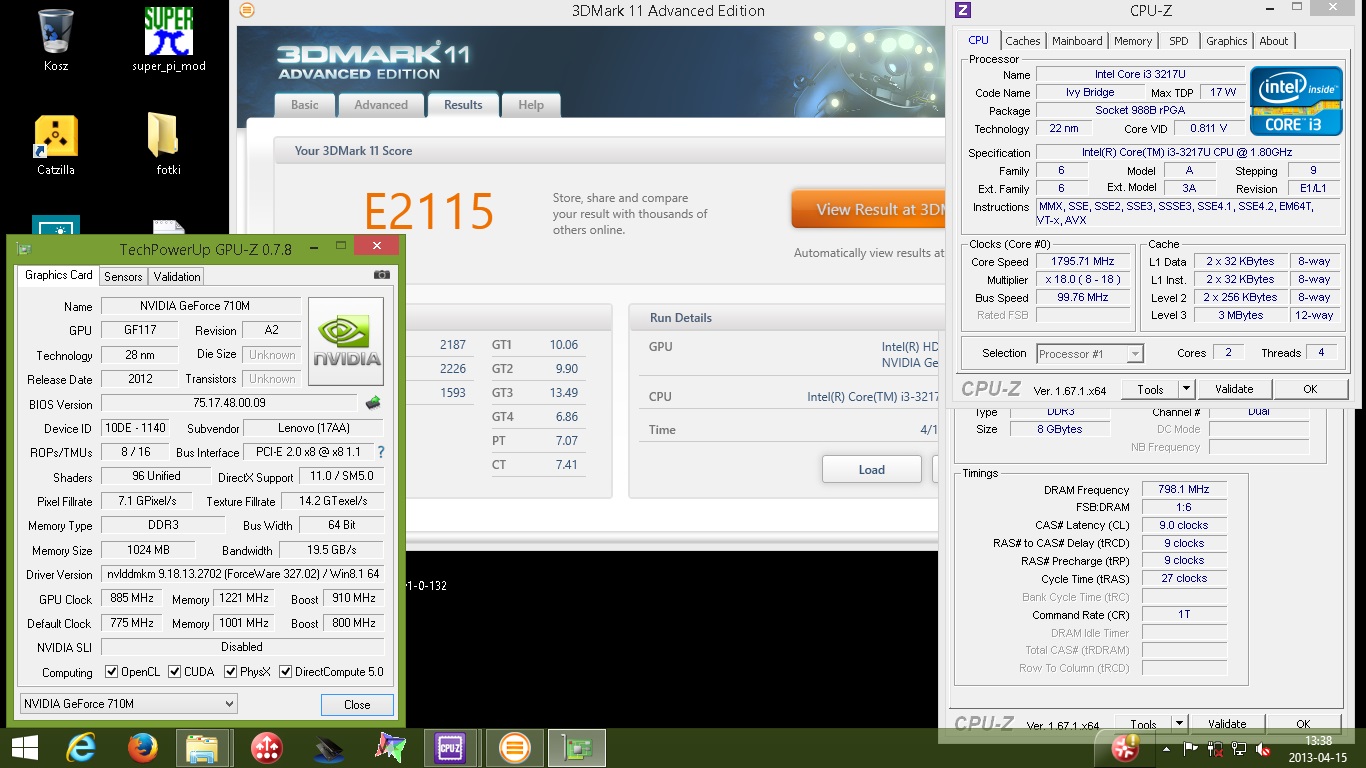Click the Intel Core i3 logo in CPU-Z
The image size is (1366, 768).
[x=1295, y=100]
